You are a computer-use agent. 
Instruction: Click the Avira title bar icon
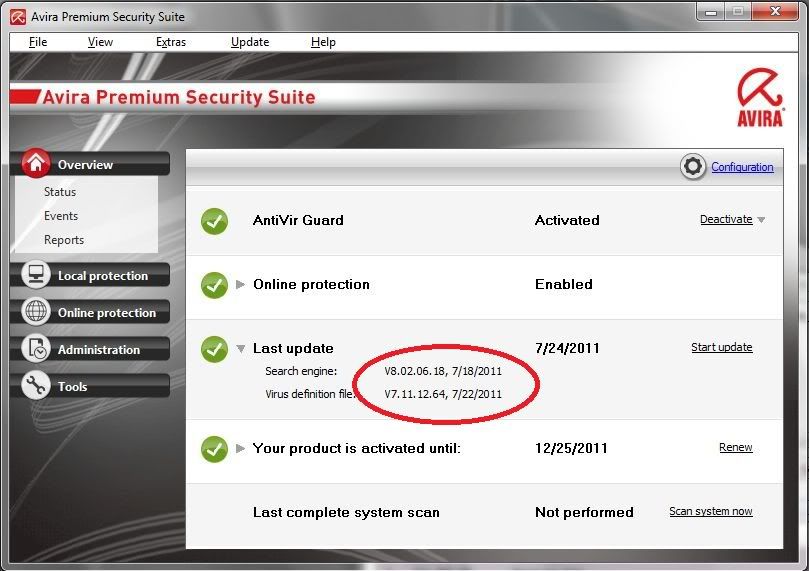(17, 16)
